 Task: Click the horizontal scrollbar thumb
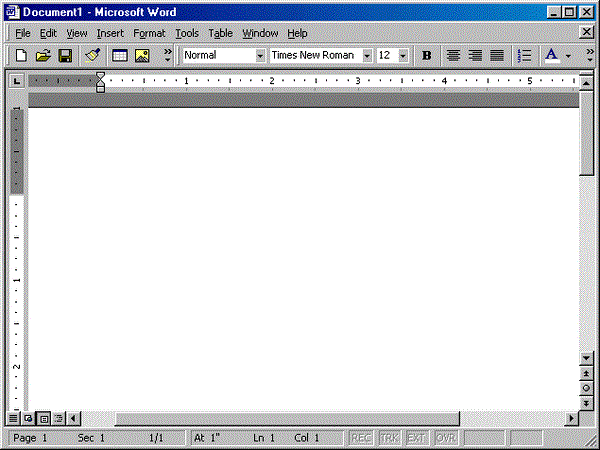pyautogui.click(x=287, y=418)
